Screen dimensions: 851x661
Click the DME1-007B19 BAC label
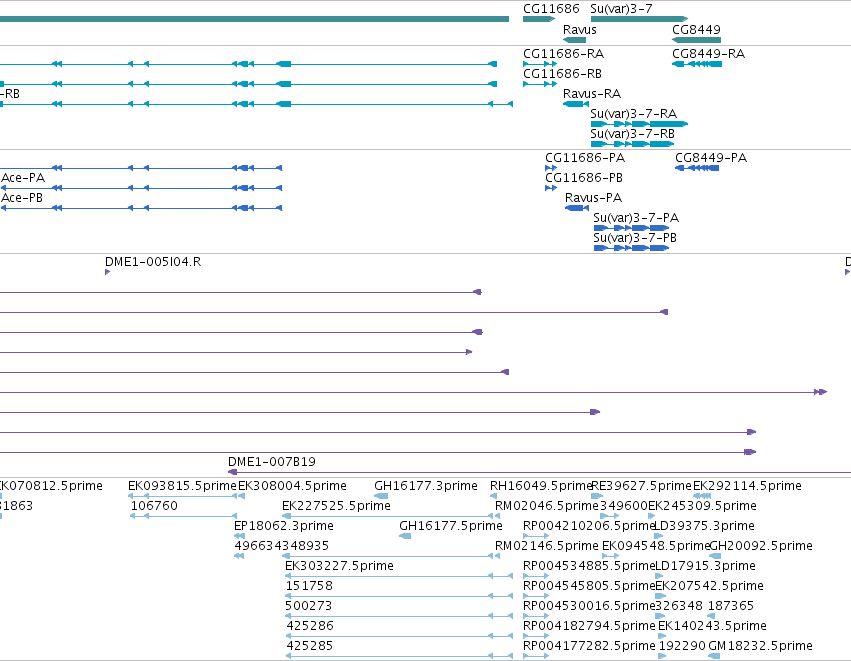pyautogui.click(x=271, y=462)
